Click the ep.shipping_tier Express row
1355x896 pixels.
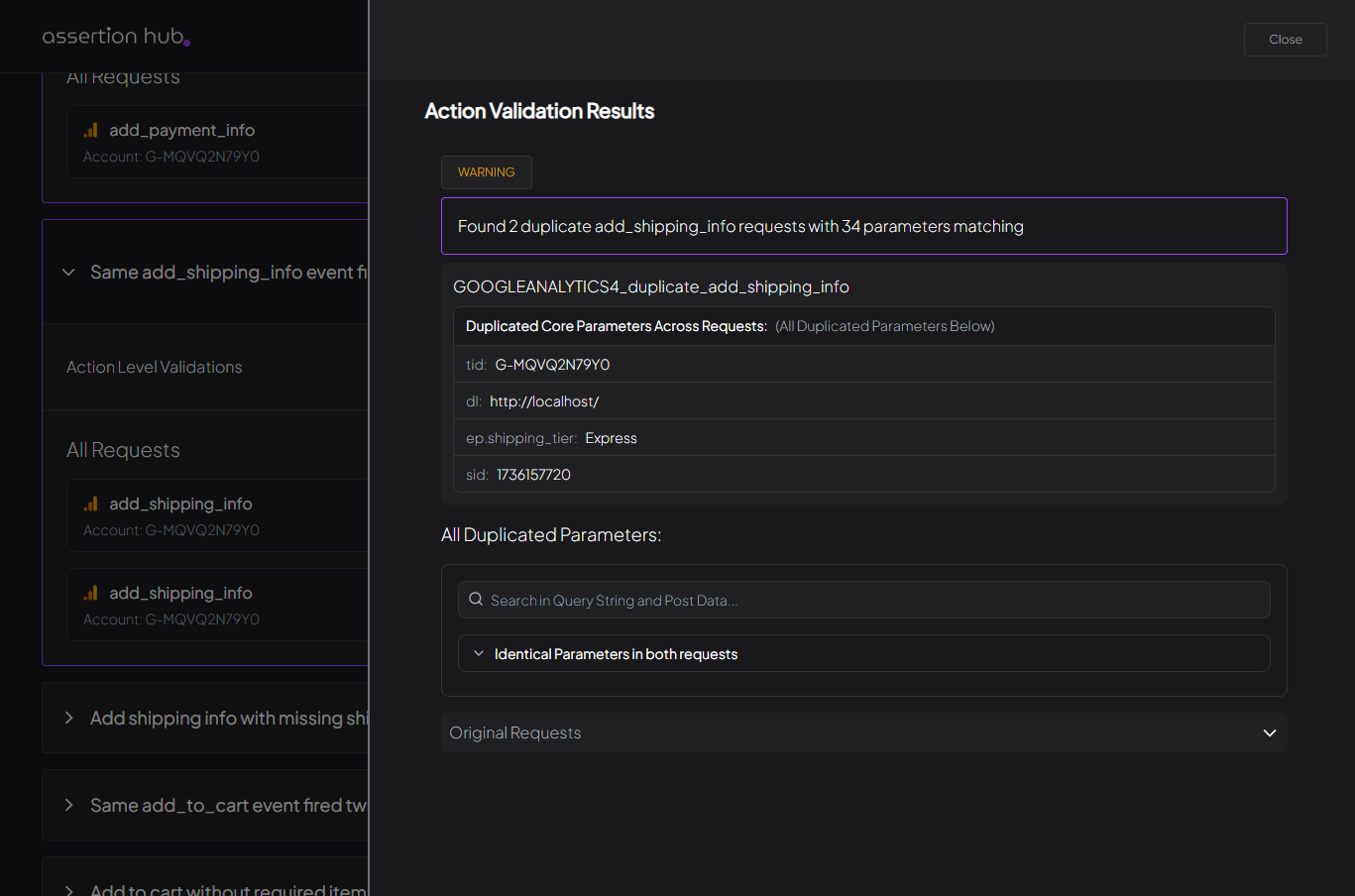pyautogui.click(x=863, y=438)
